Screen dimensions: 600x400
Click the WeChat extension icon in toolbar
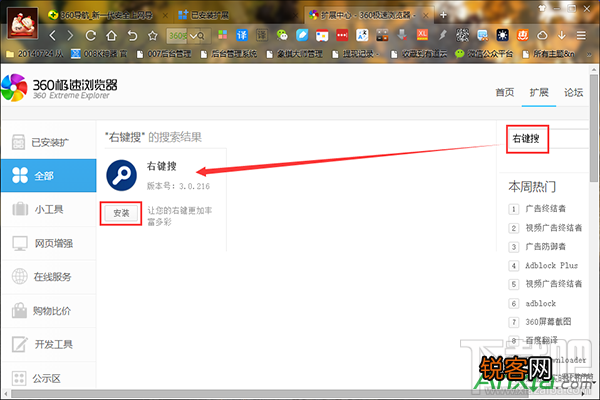pyautogui.click(x=282, y=35)
